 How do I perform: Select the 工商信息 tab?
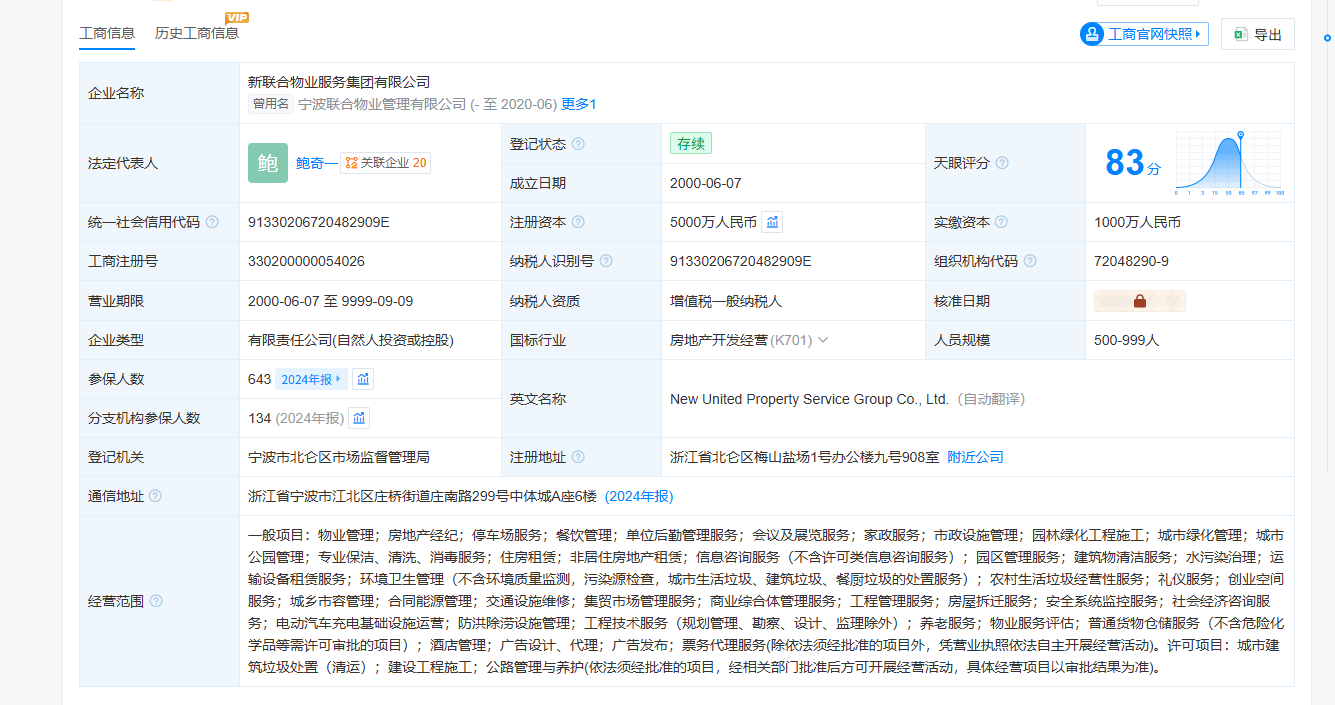pyautogui.click(x=107, y=33)
